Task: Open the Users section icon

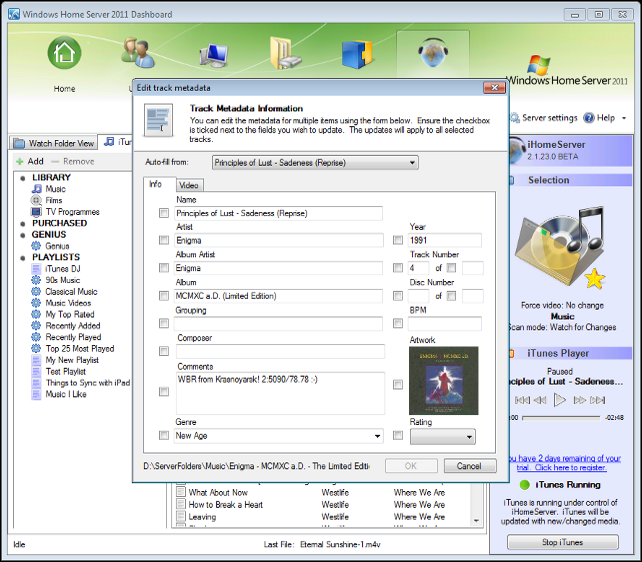Action: tap(138, 53)
